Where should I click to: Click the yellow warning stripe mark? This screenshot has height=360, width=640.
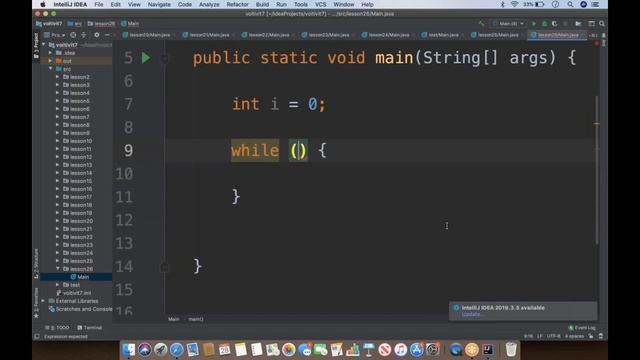(x=596, y=123)
